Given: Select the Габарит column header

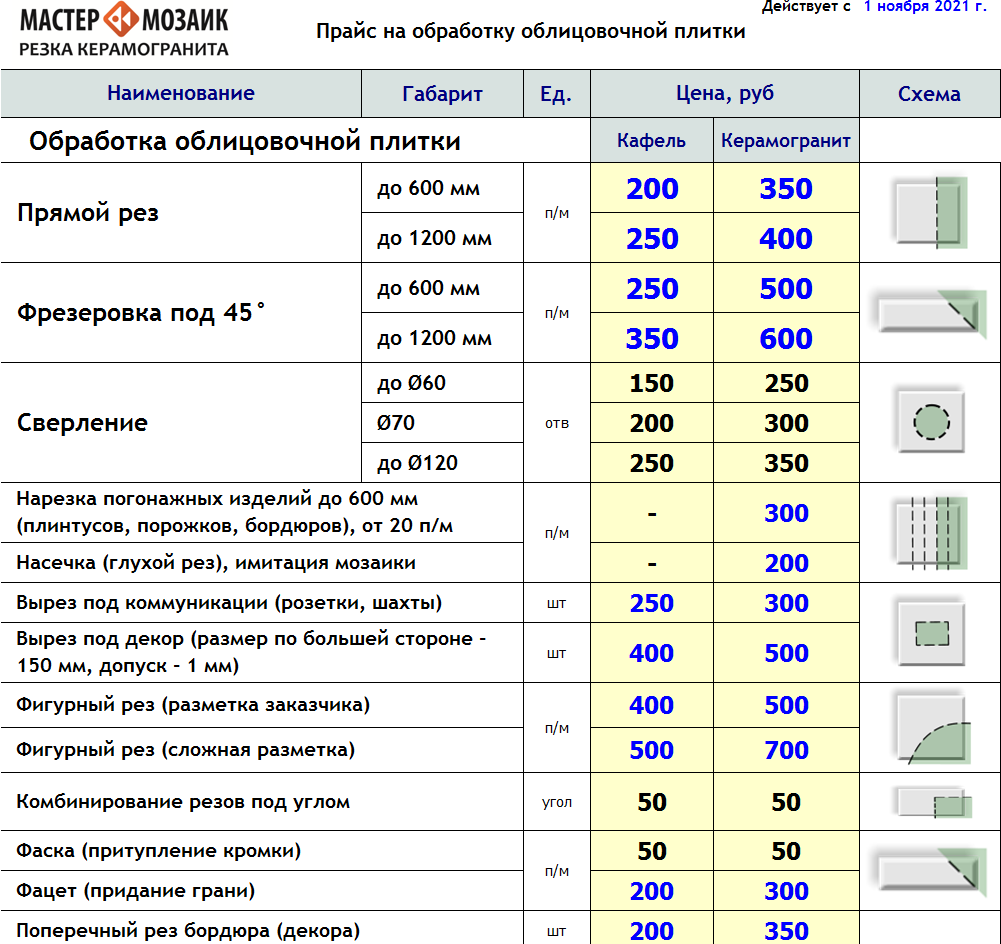Looking at the screenshot, I should pos(442,94).
